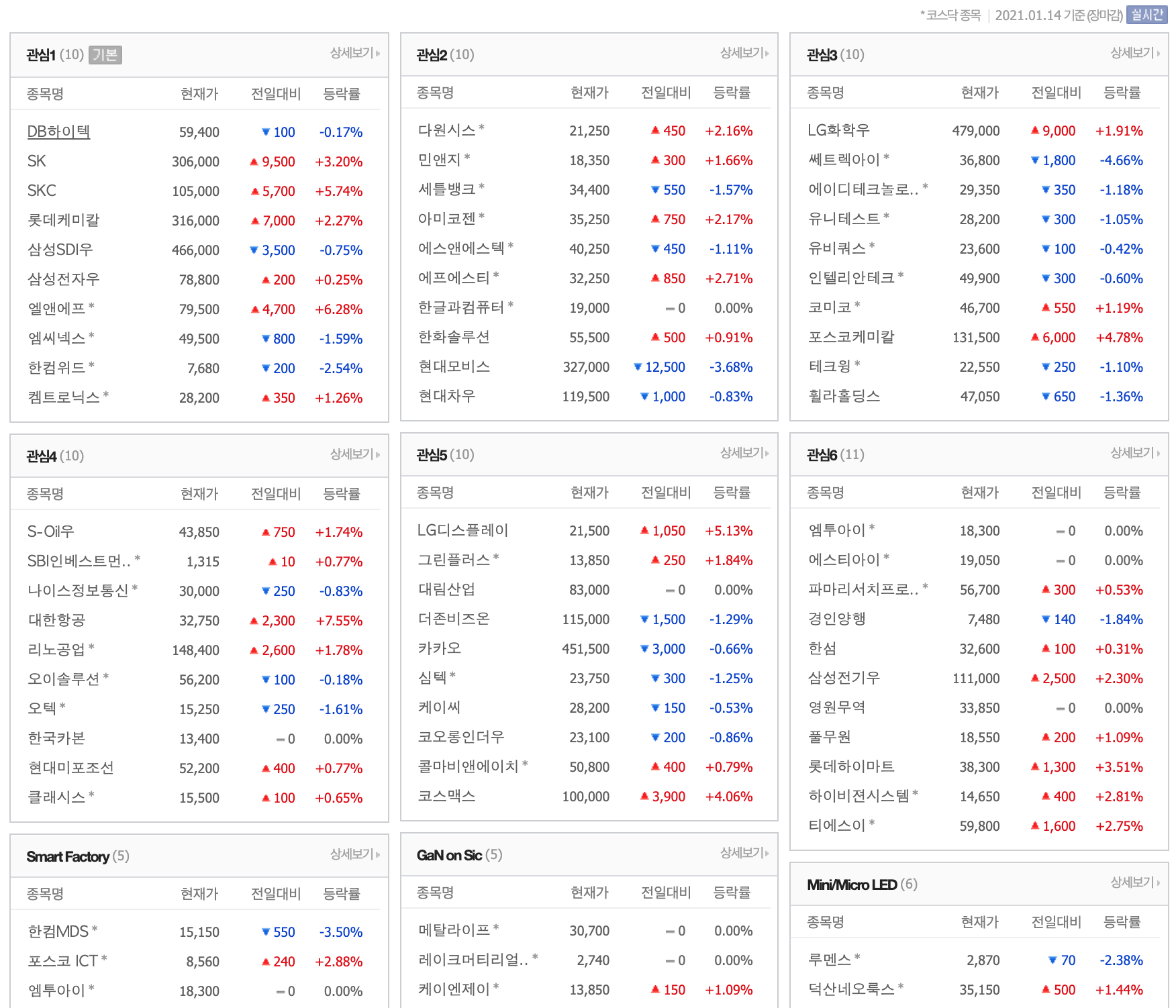Image resolution: width=1176 pixels, height=1008 pixels.
Task: Click the 관심6 list title
Action: [x=822, y=454]
